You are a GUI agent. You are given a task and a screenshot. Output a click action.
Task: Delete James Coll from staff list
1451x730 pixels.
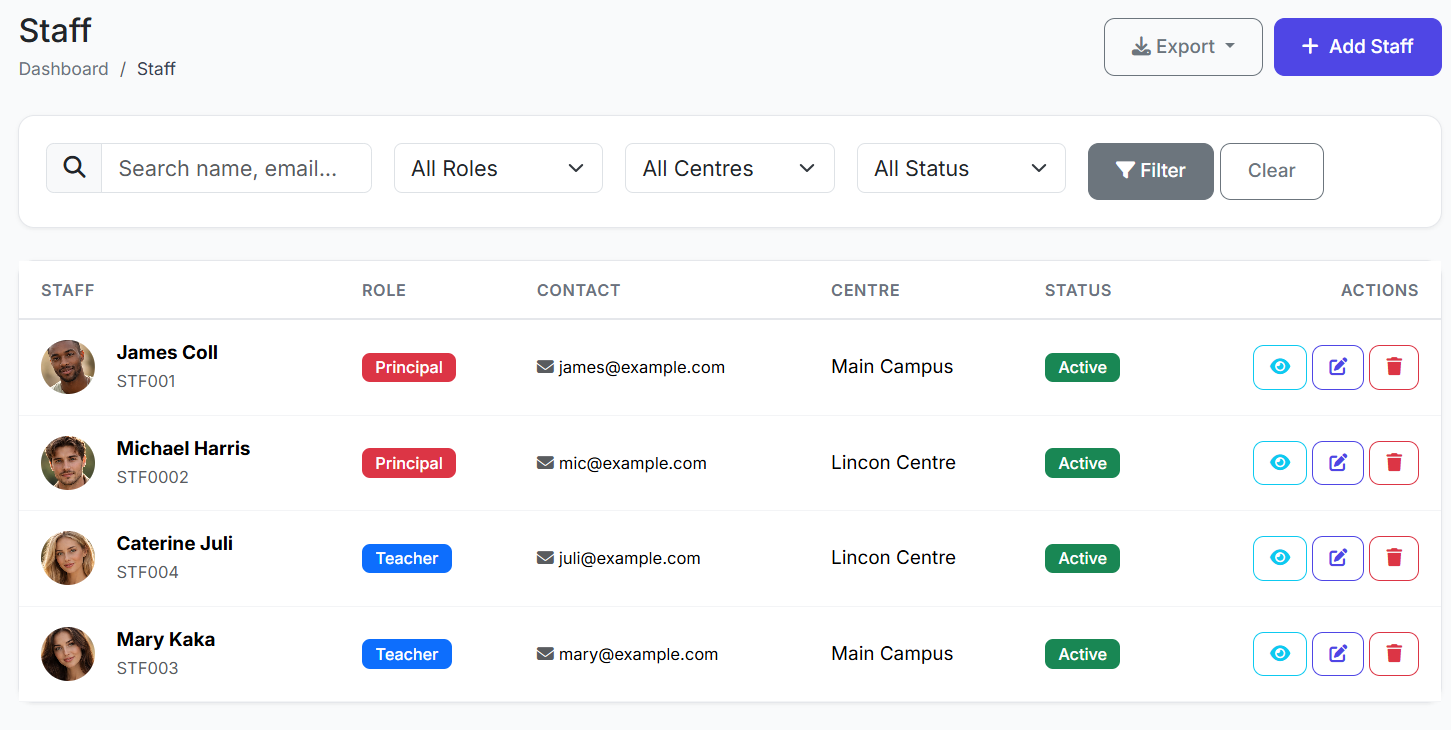(x=1393, y=367)
